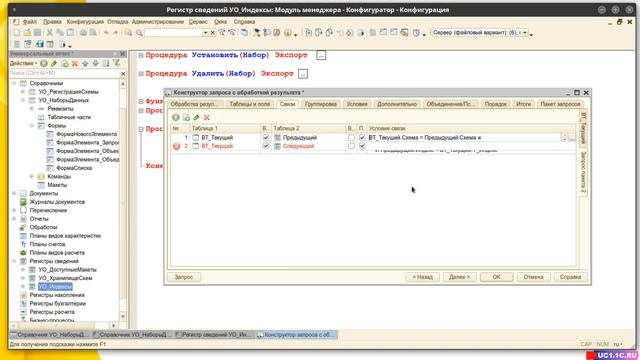
Task: Collapse procedure Установить in code editor
Action: click(x=141, y=55)
